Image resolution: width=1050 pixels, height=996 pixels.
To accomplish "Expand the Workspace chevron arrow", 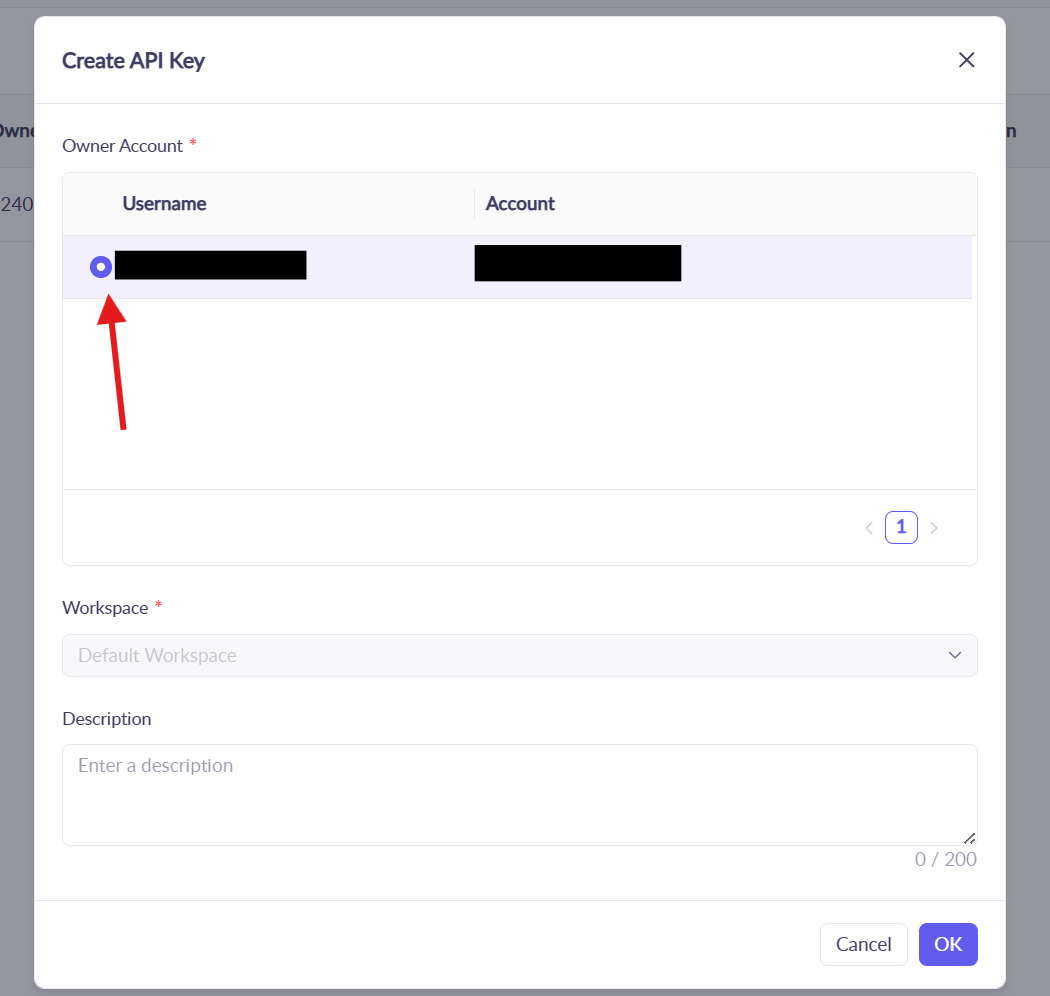I will [954, 656].
